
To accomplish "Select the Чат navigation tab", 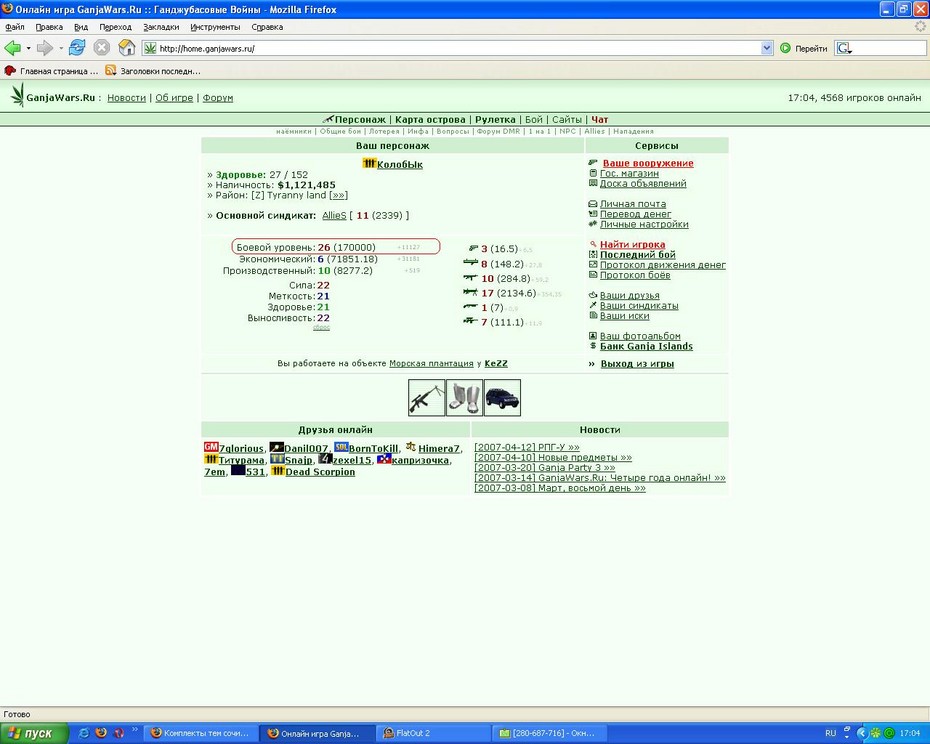I will click(600, 120).
